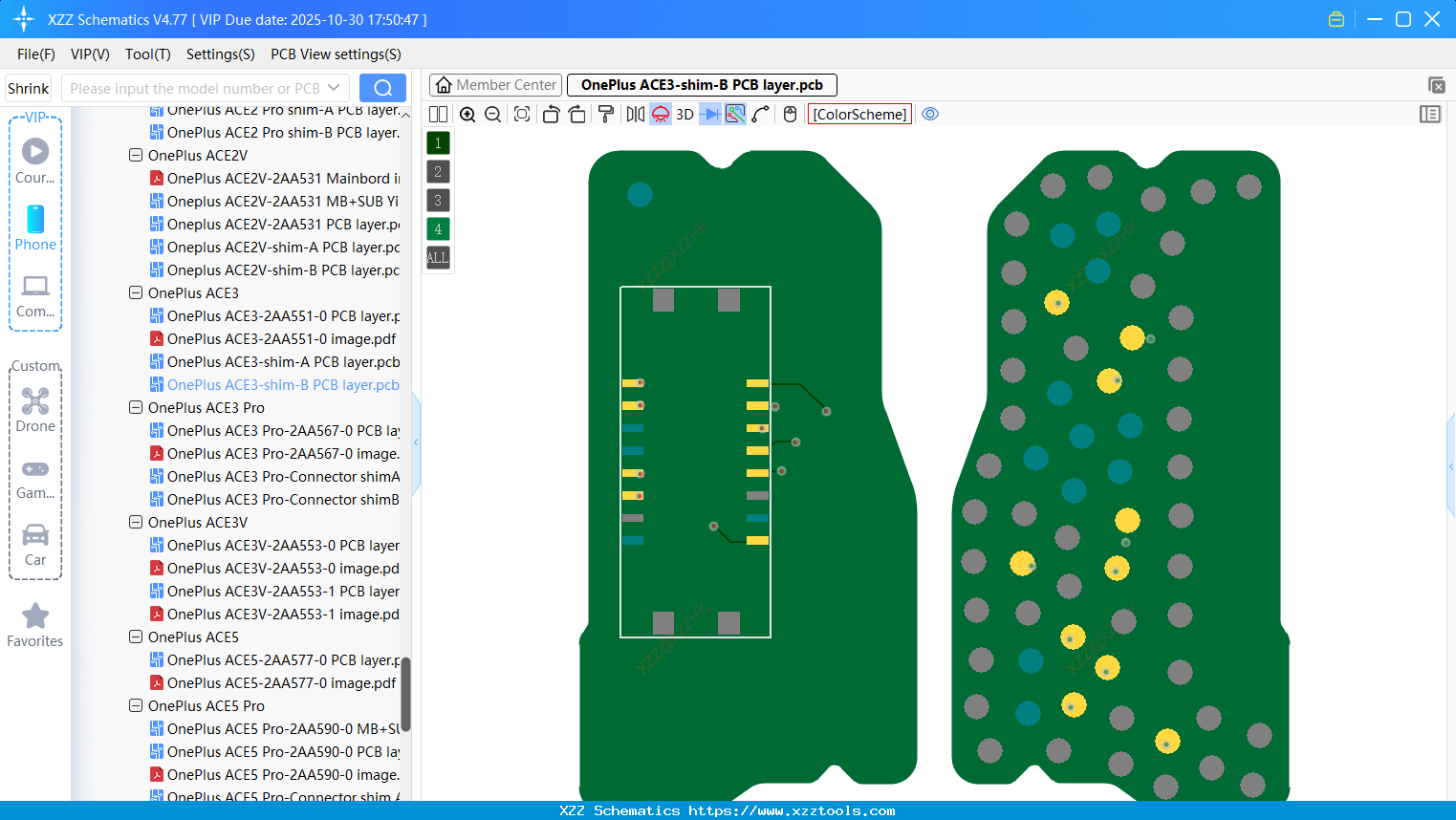Open OnePlus ACE2V-shim-A PCB layer file

click(x=275, y=247)
